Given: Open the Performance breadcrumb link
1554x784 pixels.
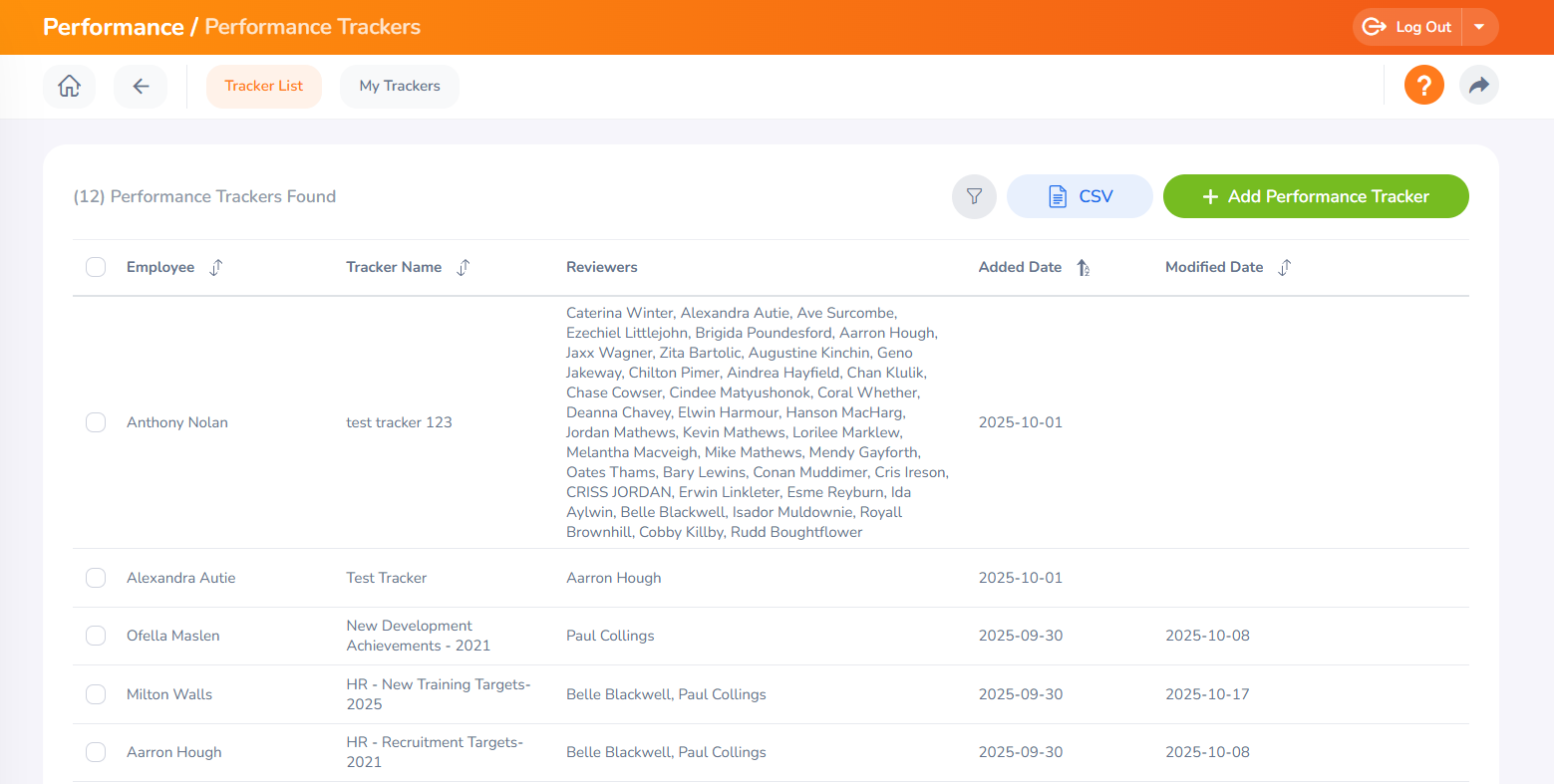Looking at the screenshot, I should coord(113,27).
